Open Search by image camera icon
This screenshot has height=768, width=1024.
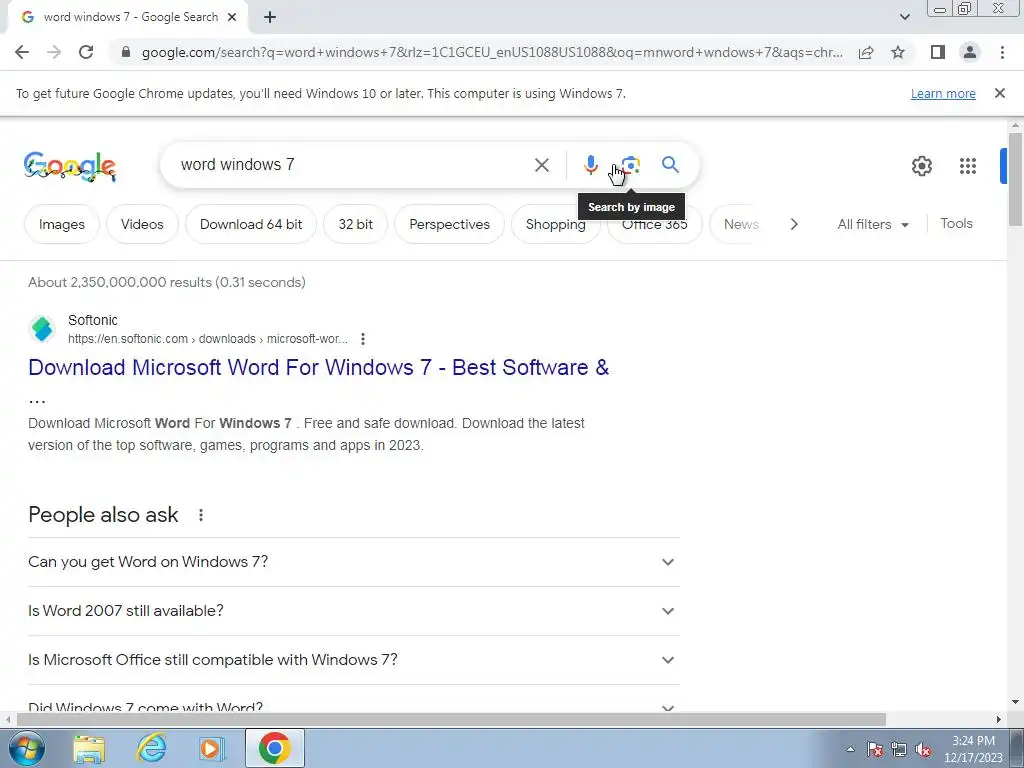coord(630,165)
